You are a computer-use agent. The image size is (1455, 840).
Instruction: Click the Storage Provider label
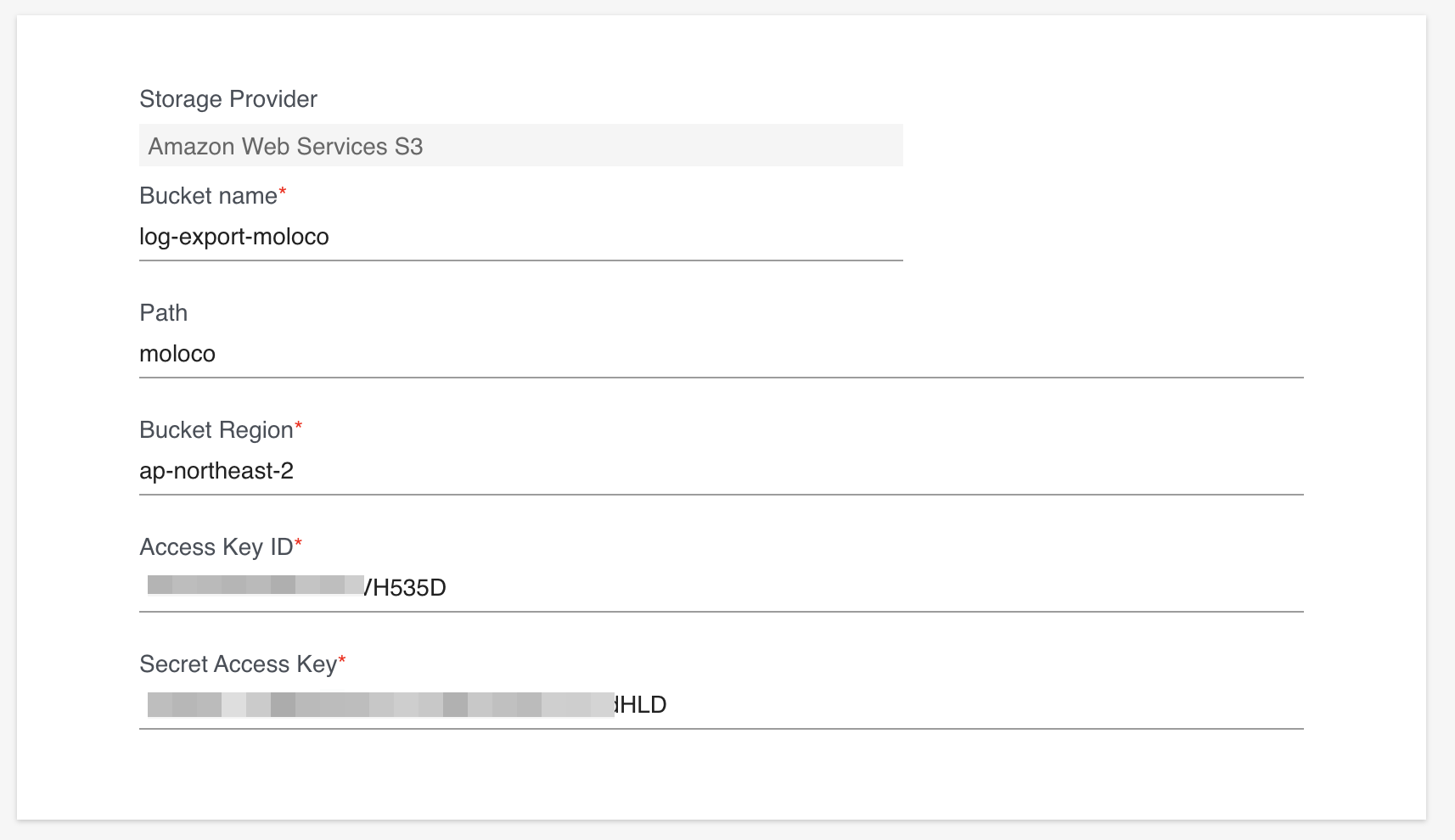(x=228, y=99)
